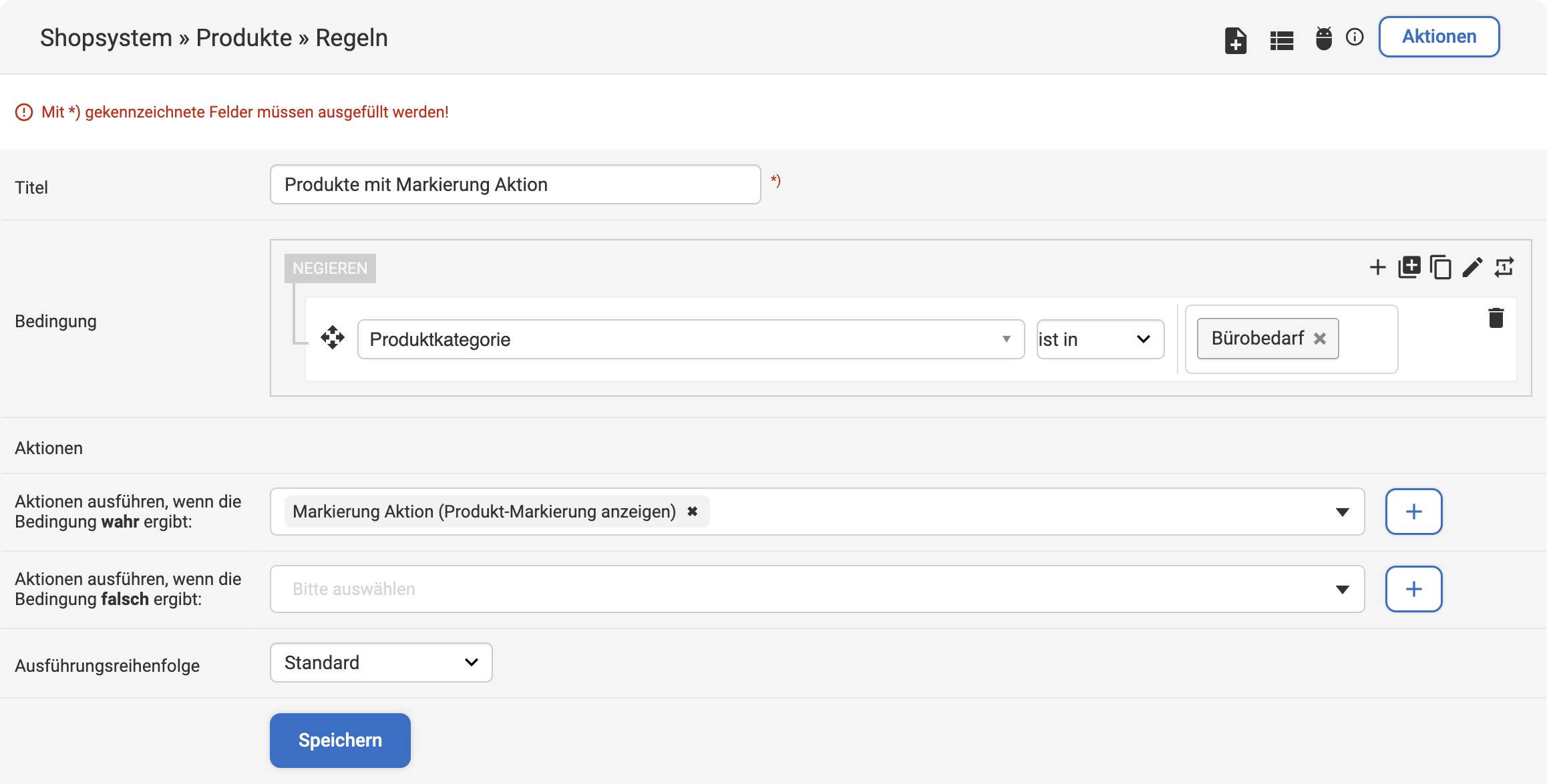Open the 'ist in' operator dropdown
Viewport: 1547px width, 784px height.
pos(1100,339)
